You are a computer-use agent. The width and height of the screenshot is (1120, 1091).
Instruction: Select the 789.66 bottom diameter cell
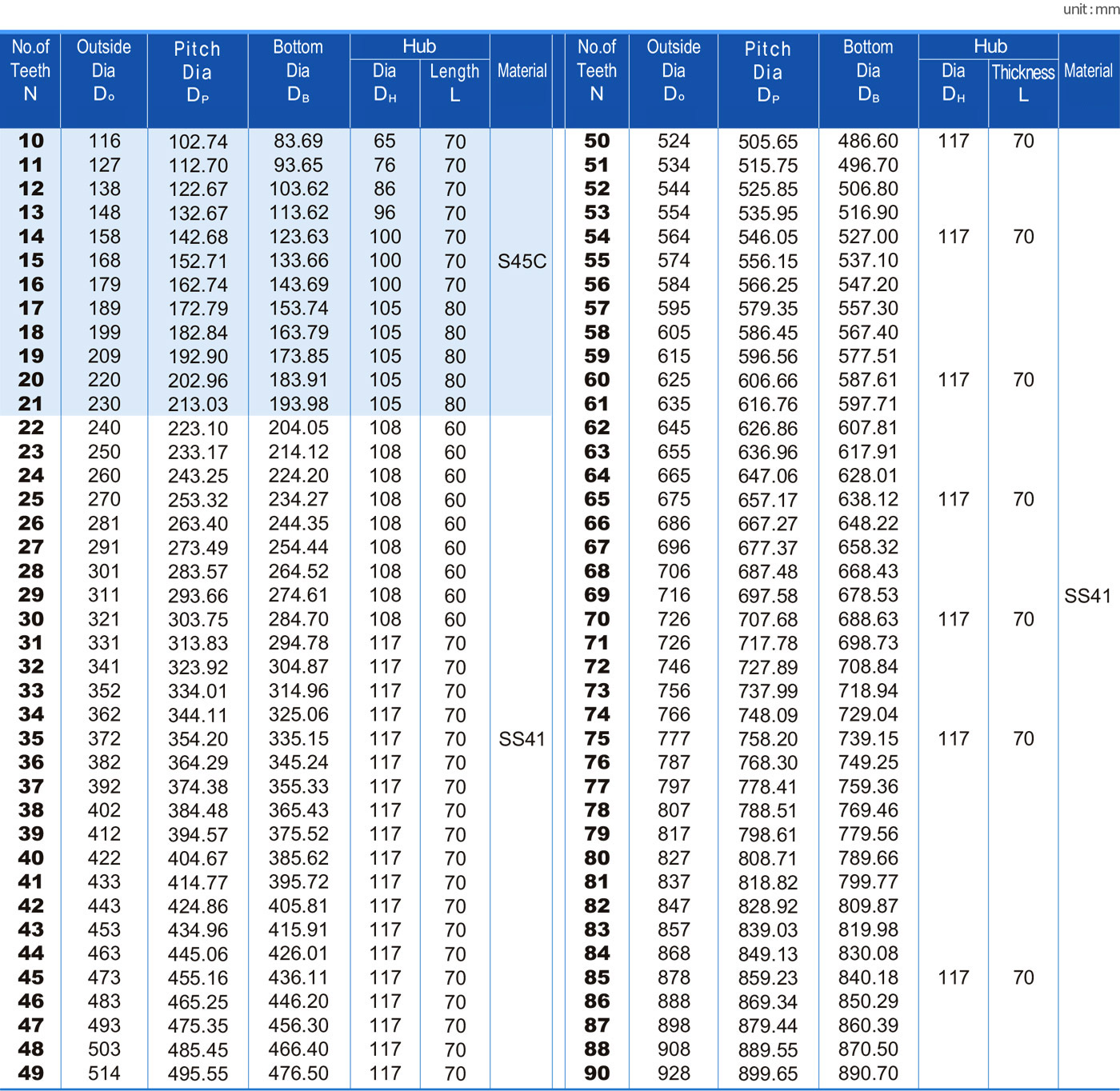[x=868, y=857]
